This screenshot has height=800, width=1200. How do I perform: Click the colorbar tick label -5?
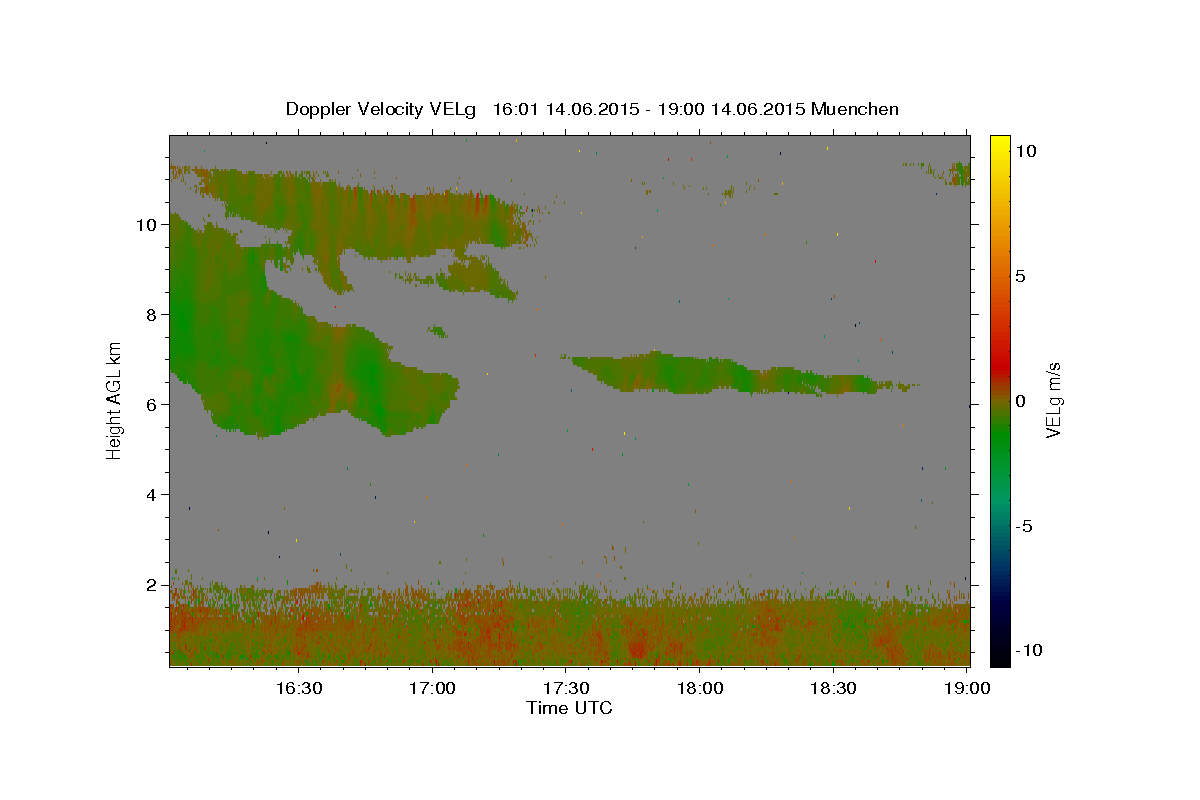pos(1025,525)
